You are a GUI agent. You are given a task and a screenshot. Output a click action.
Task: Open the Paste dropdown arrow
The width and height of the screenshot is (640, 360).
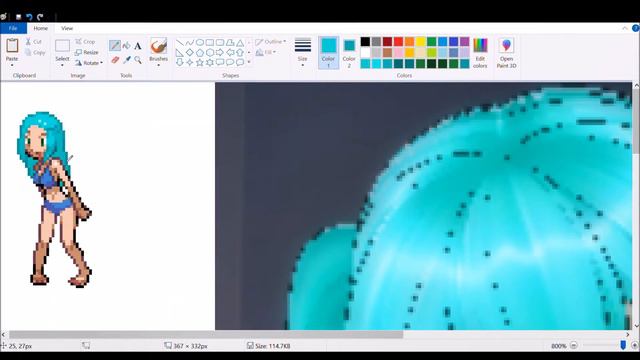click(12, 65)
